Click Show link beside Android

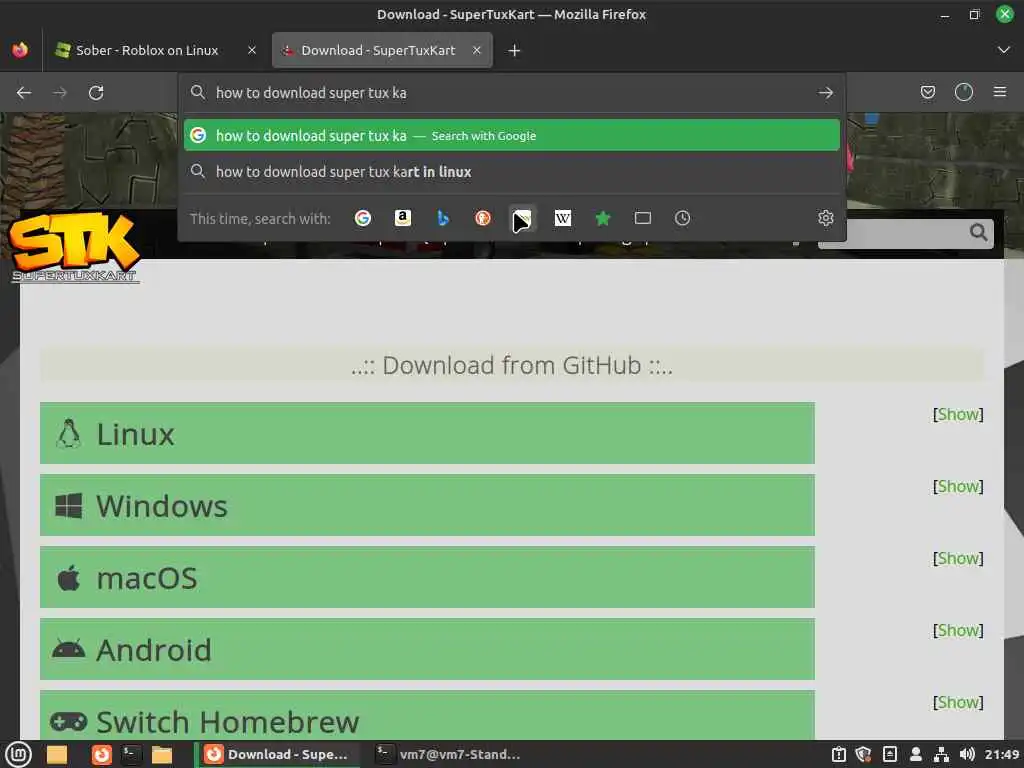point(958,630)
